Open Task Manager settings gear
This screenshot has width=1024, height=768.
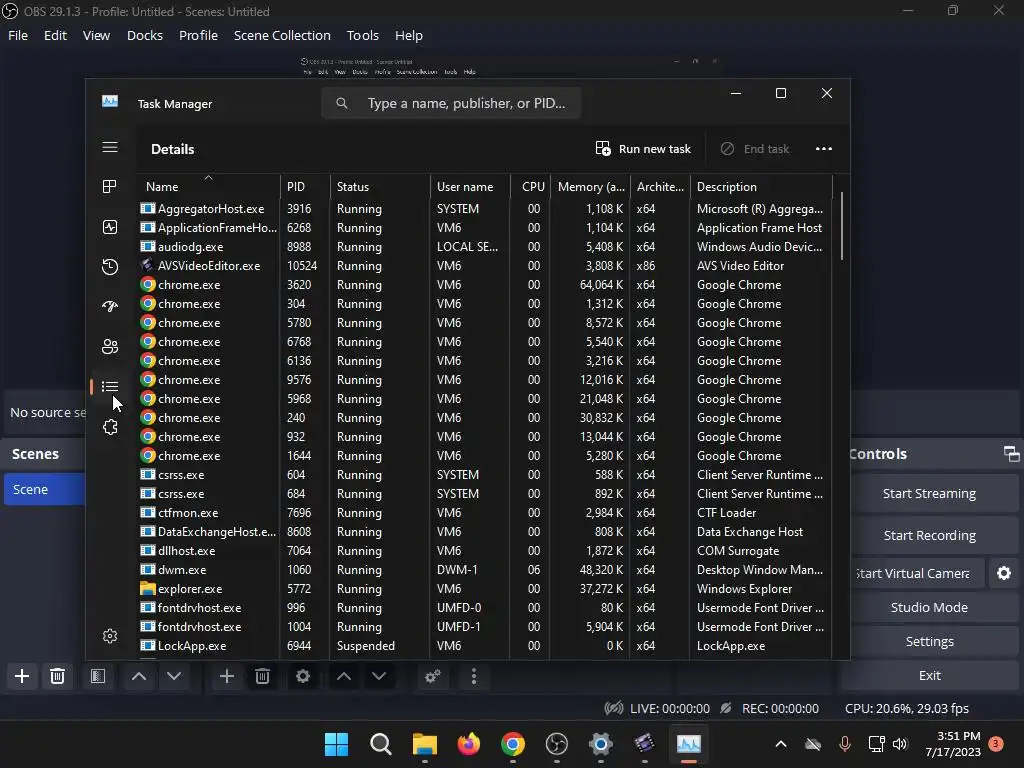point(110,636)
